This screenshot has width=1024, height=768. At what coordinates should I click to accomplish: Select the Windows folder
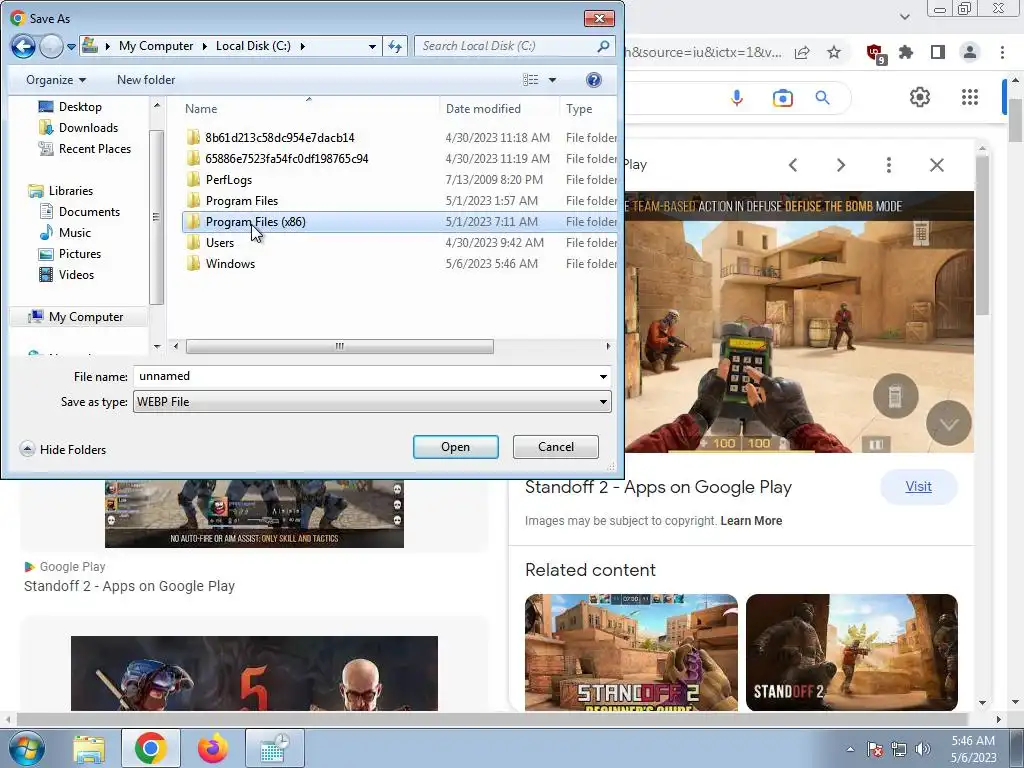coord(230,263)
